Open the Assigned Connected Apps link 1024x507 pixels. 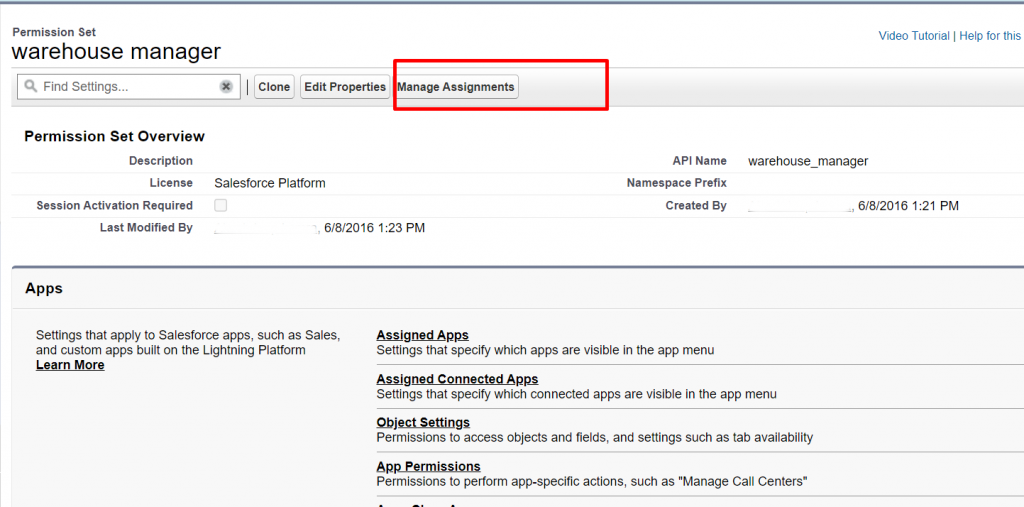coord(457,379)
